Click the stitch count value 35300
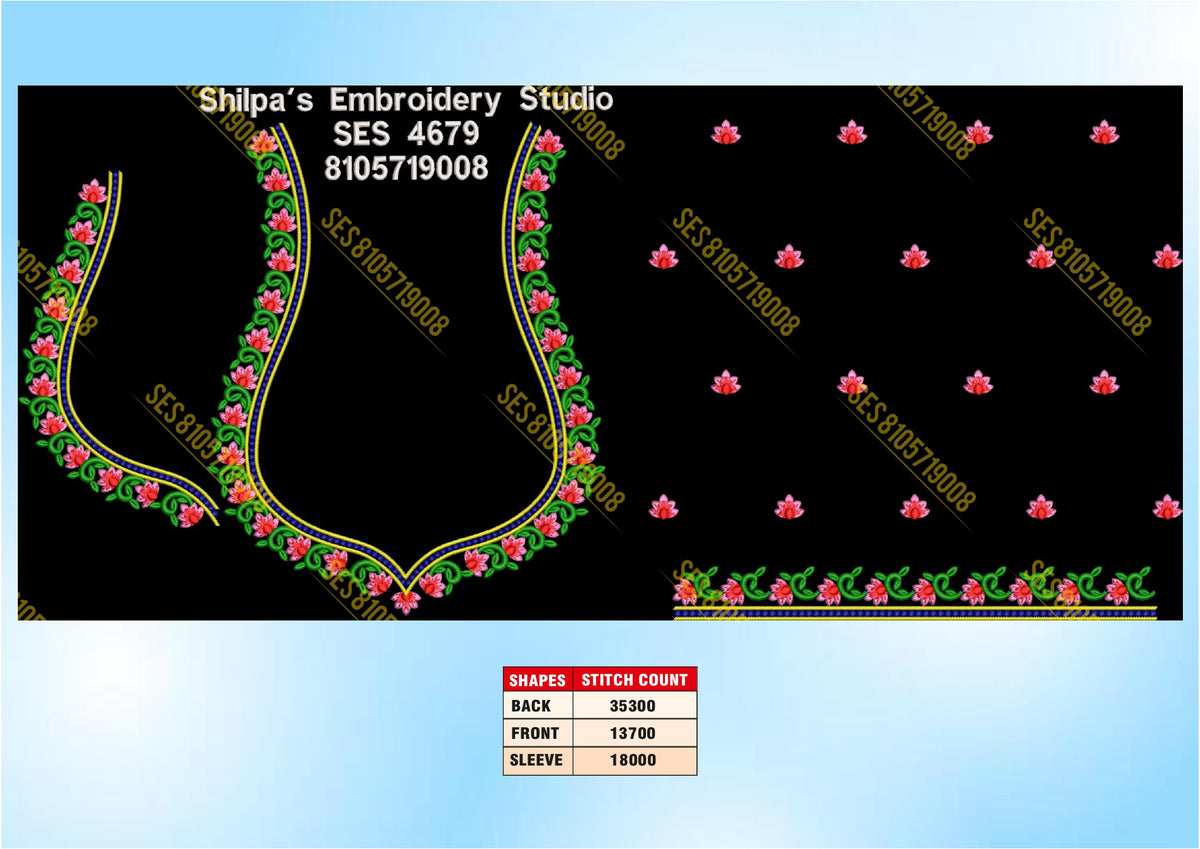This screenshot has width=1200, height=849. (633, 706)
